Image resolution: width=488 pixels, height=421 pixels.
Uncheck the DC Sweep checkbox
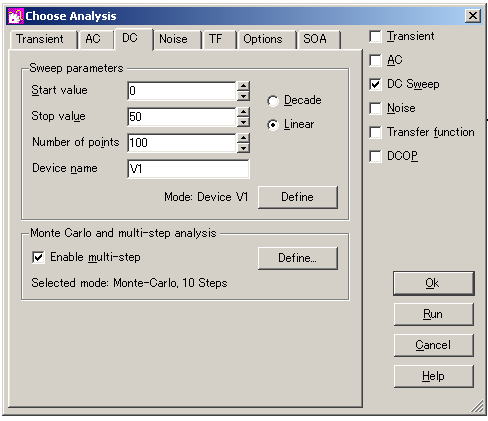pyautogui.click(x=375, y=84)
